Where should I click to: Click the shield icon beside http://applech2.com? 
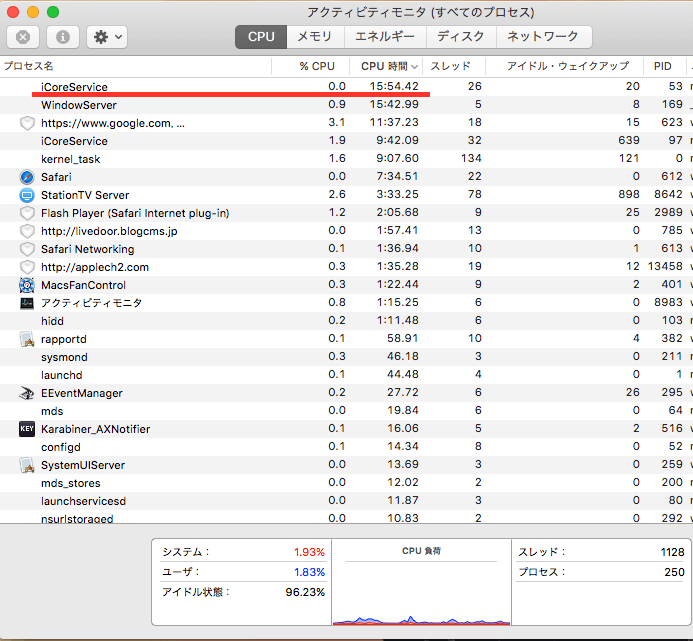27,267
